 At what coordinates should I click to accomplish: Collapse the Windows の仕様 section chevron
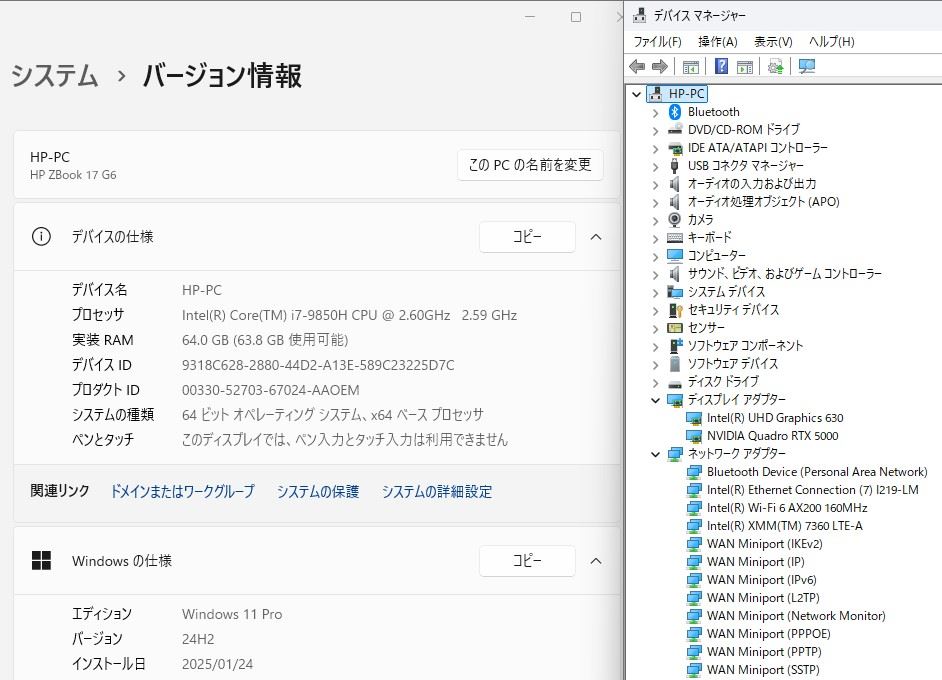click(596, 560)
